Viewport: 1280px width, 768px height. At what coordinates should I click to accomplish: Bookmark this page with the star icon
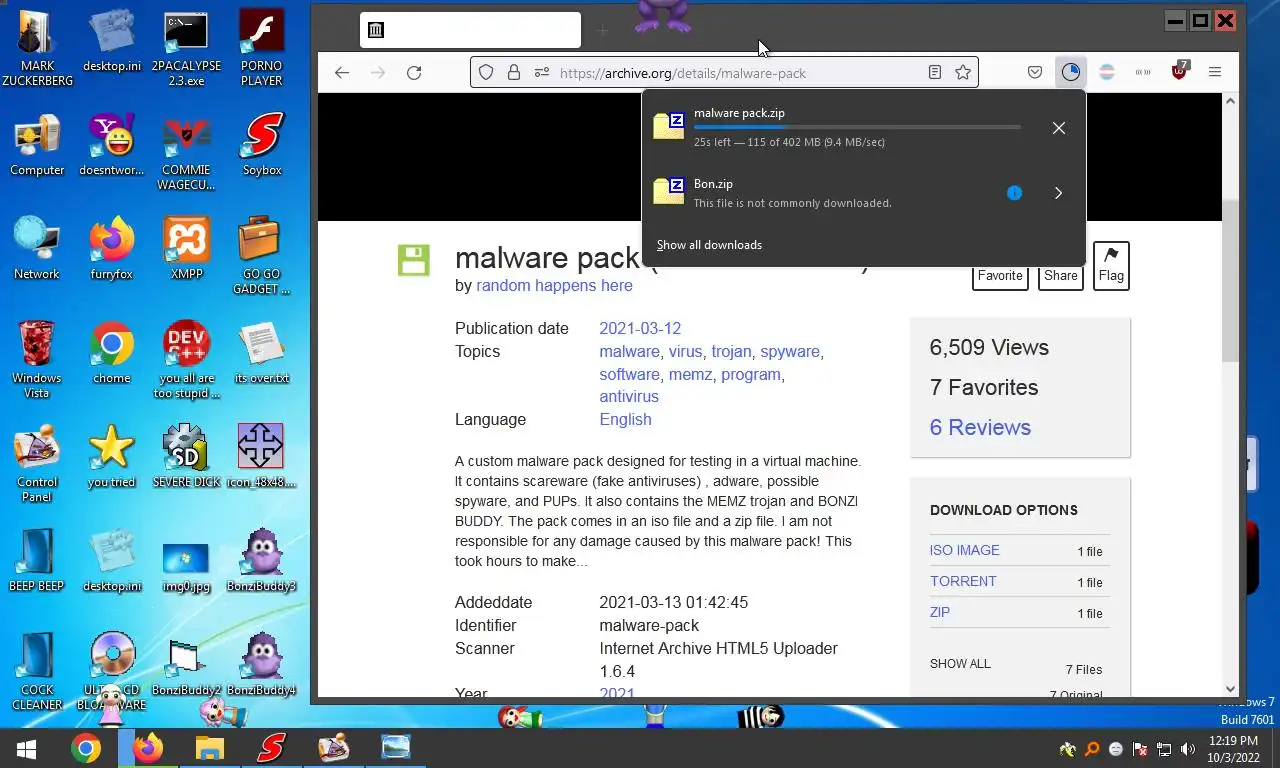[x=962, y=72]
